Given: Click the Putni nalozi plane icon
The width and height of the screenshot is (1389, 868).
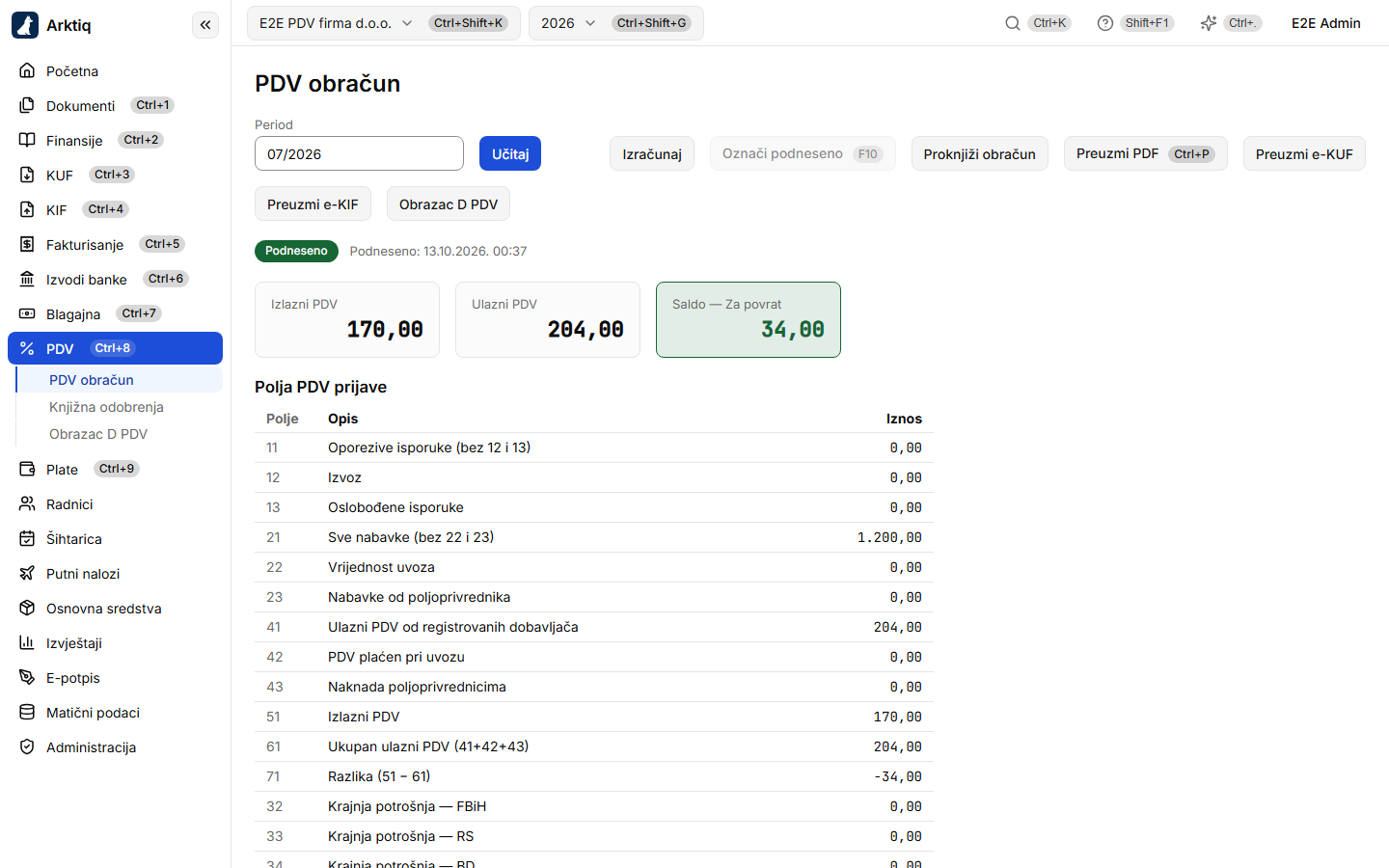Looking at the screenshot, I should pyautogui.click(x=27, y=573).
